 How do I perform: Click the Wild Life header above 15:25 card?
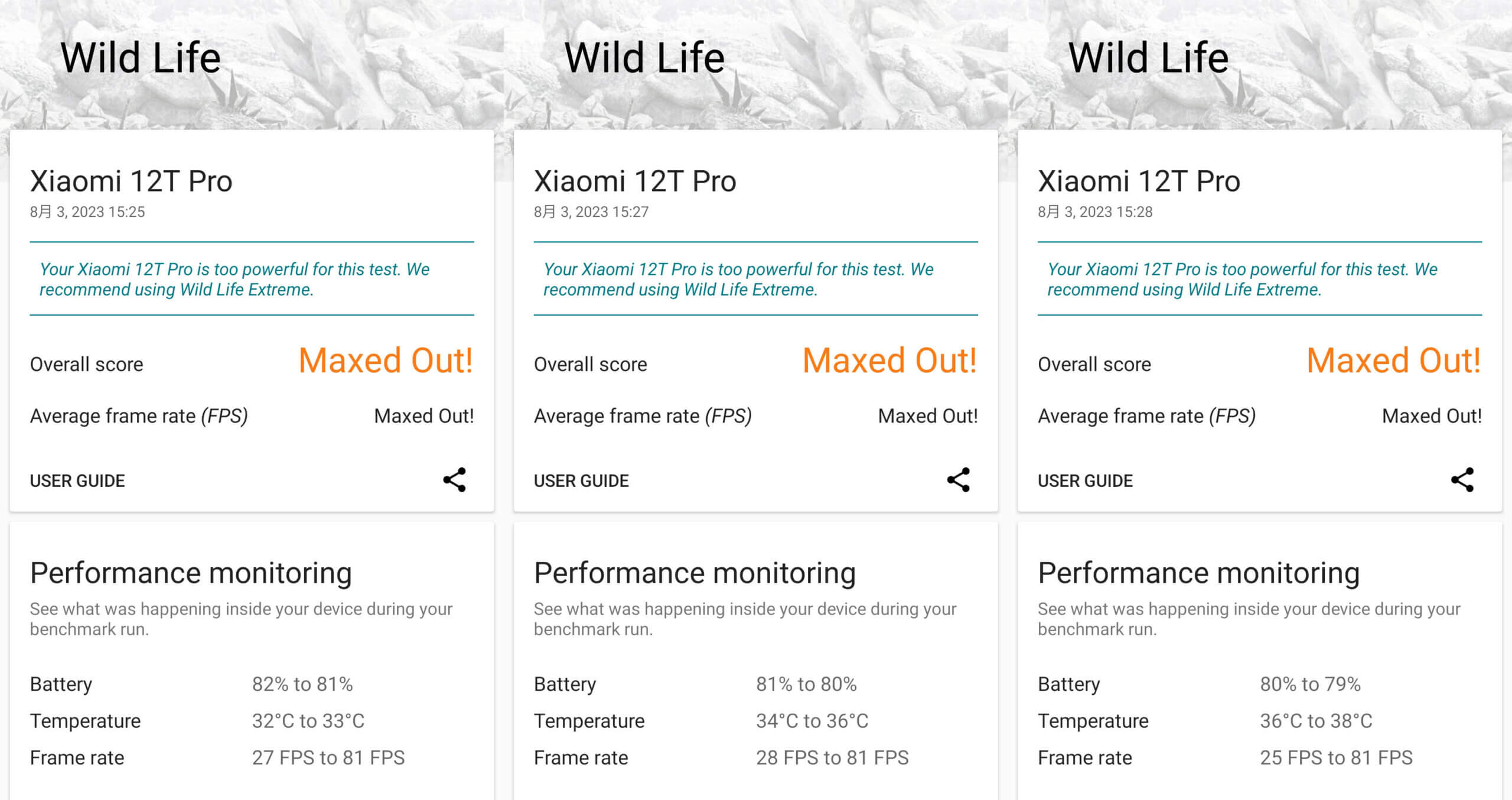click(x=141, y=58)
